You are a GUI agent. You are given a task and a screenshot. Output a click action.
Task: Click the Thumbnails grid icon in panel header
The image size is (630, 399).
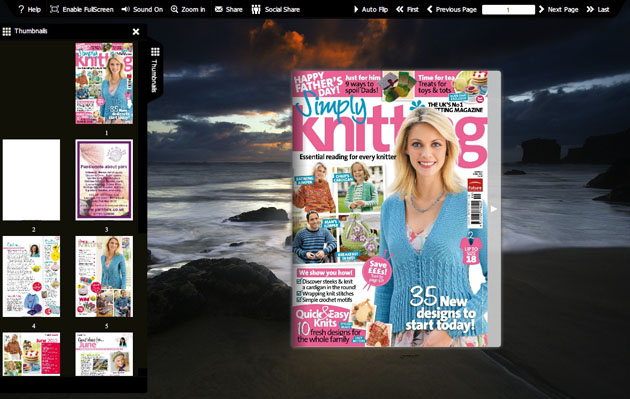[x=7, y=31]
